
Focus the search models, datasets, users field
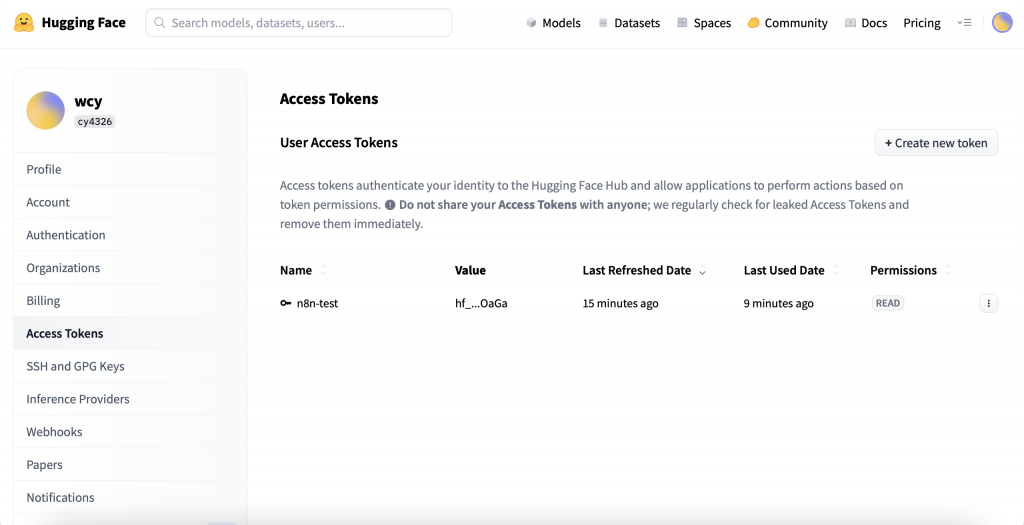pos(300,23)
